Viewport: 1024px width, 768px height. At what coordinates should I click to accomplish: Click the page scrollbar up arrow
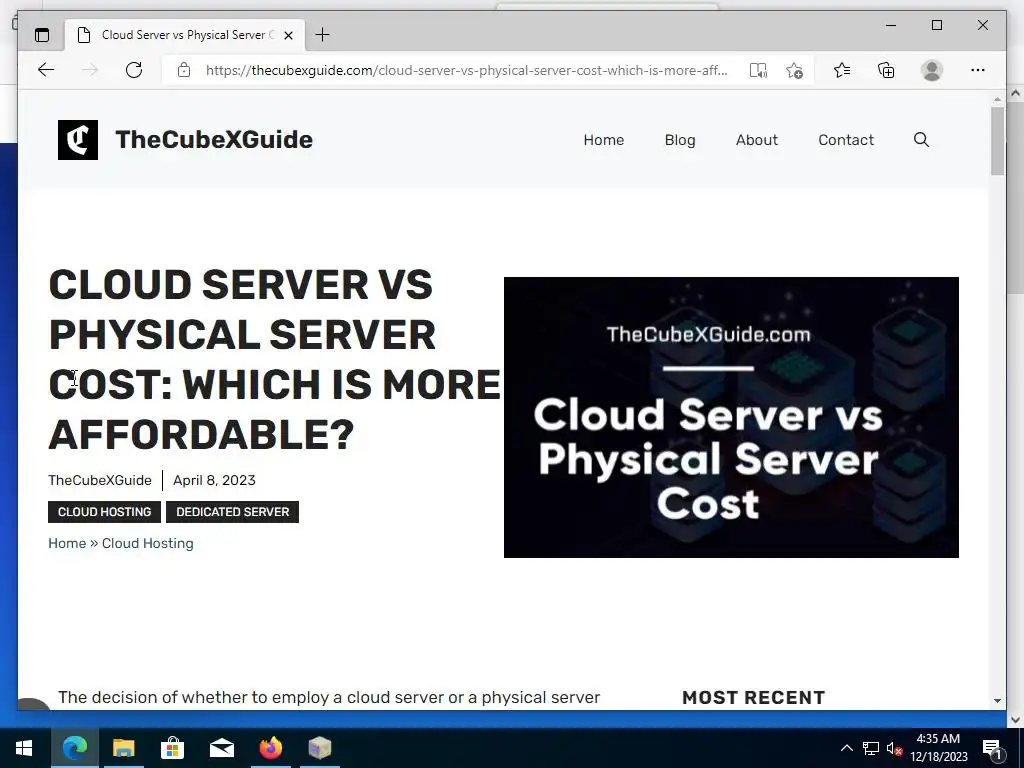point(997,99)
